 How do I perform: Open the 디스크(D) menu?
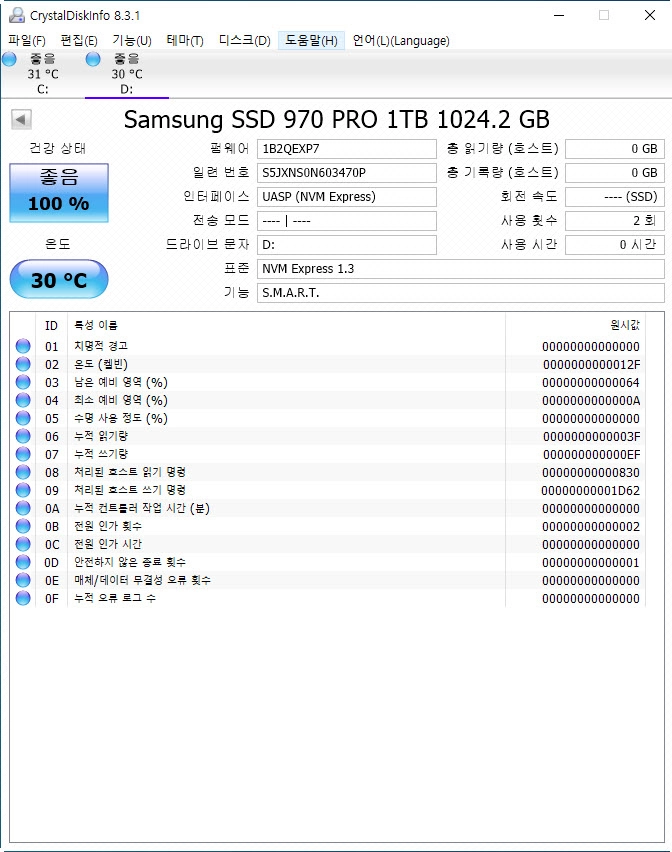click(244, 41)
